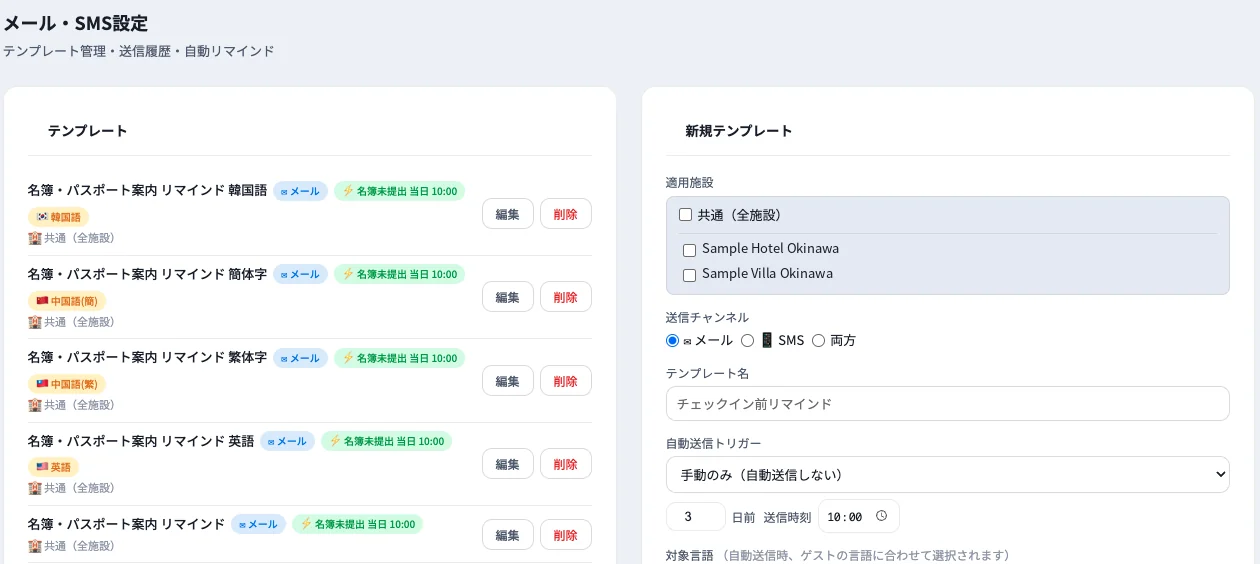Click the メール badge on 韓国語 template
The width and height of the screenshot is (1260, 564).
(x=300, y=191)
